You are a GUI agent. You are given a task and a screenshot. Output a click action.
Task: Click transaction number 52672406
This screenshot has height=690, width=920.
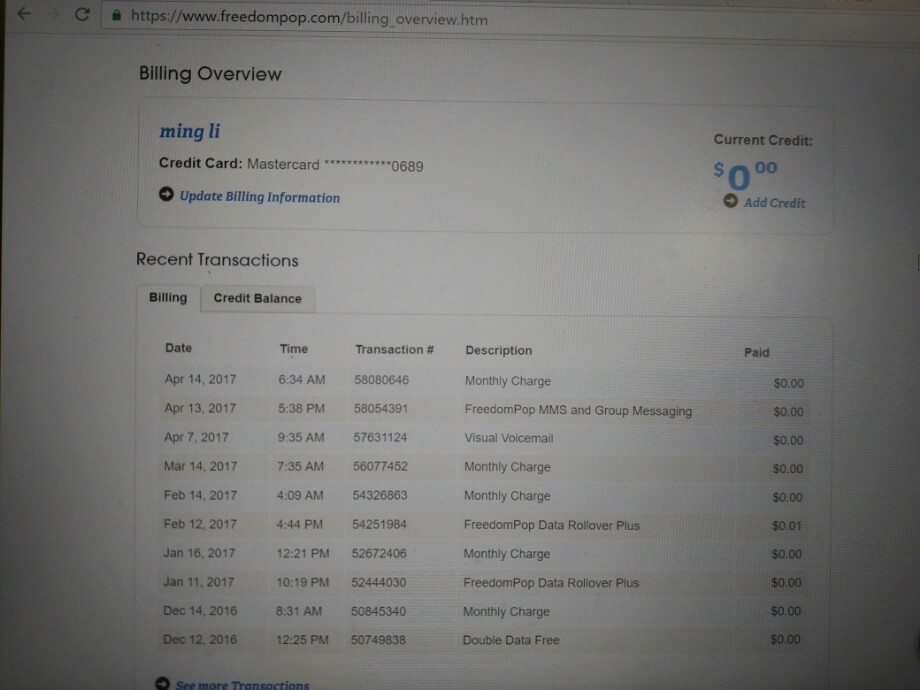click(379, 553)
